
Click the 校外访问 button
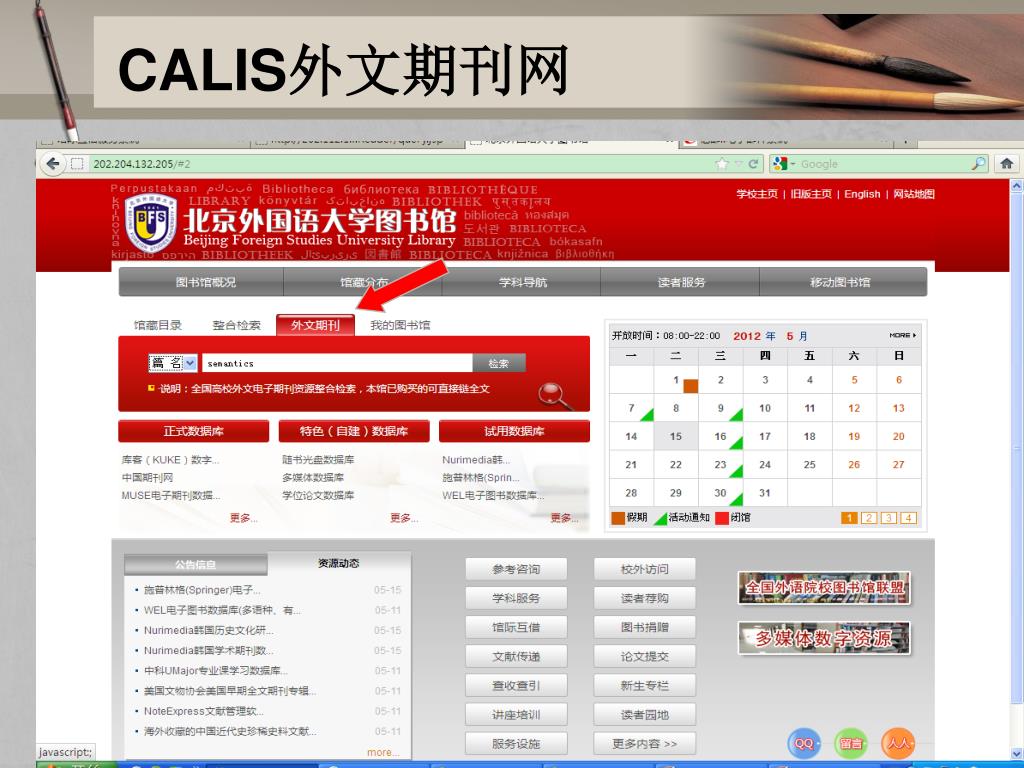(645, 569)
